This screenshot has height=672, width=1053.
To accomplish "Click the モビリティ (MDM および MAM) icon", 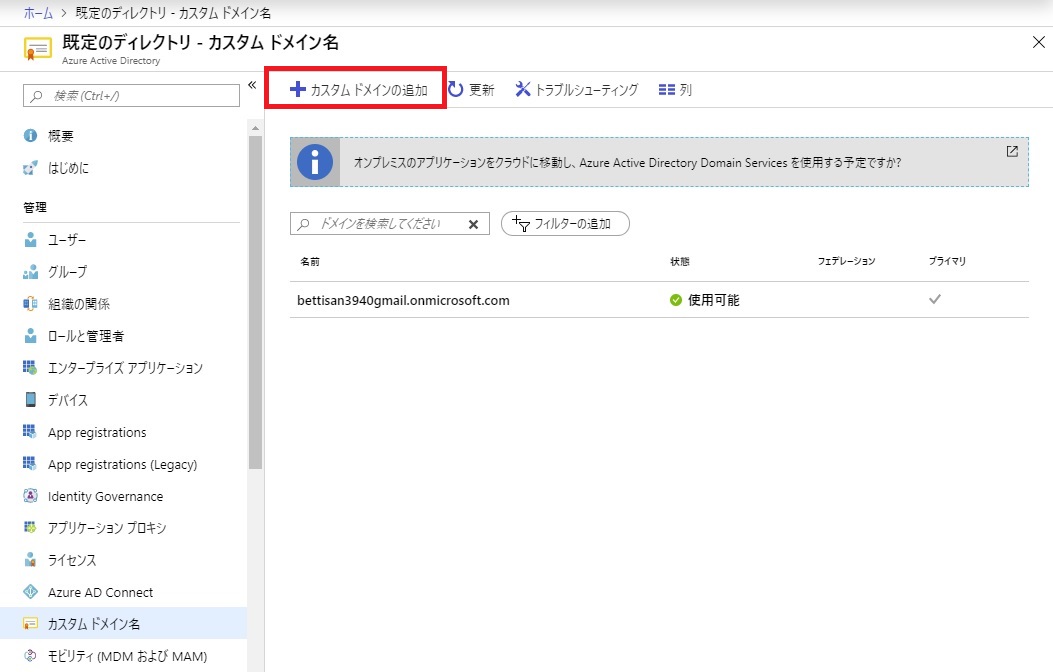I will point(30,656).
